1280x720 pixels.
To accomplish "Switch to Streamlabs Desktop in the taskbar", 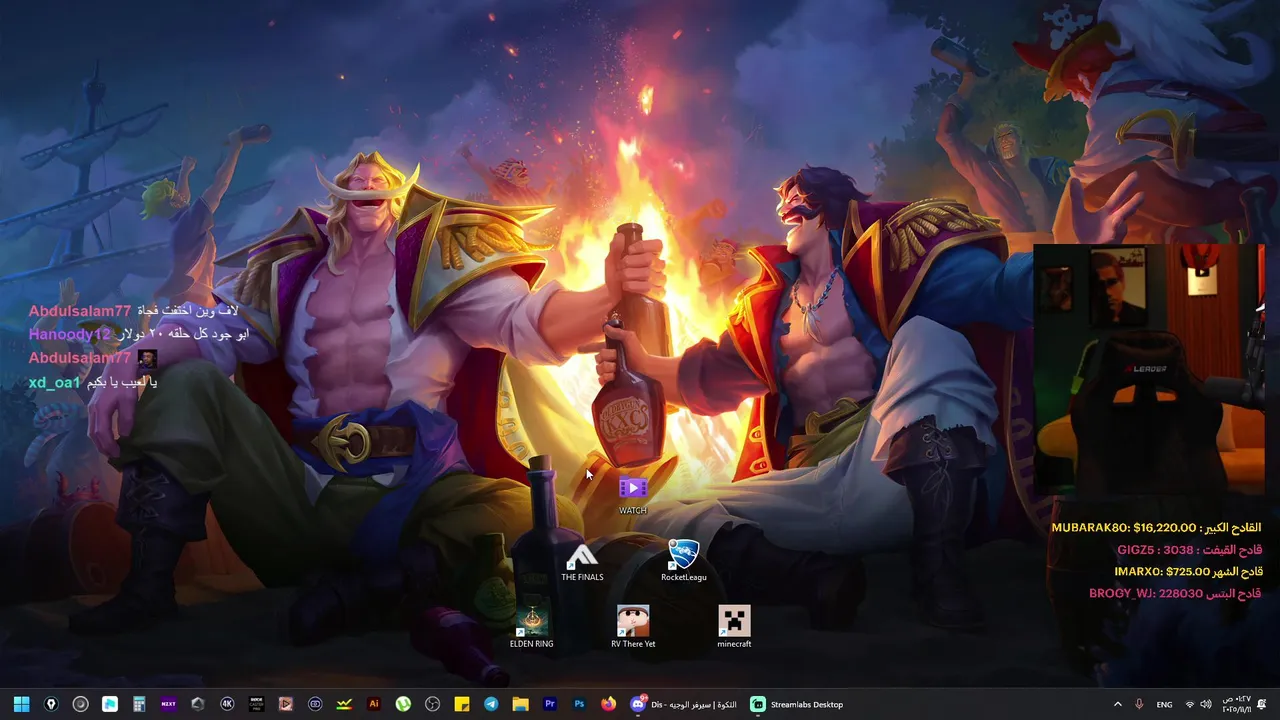I will tap(798, 704).
